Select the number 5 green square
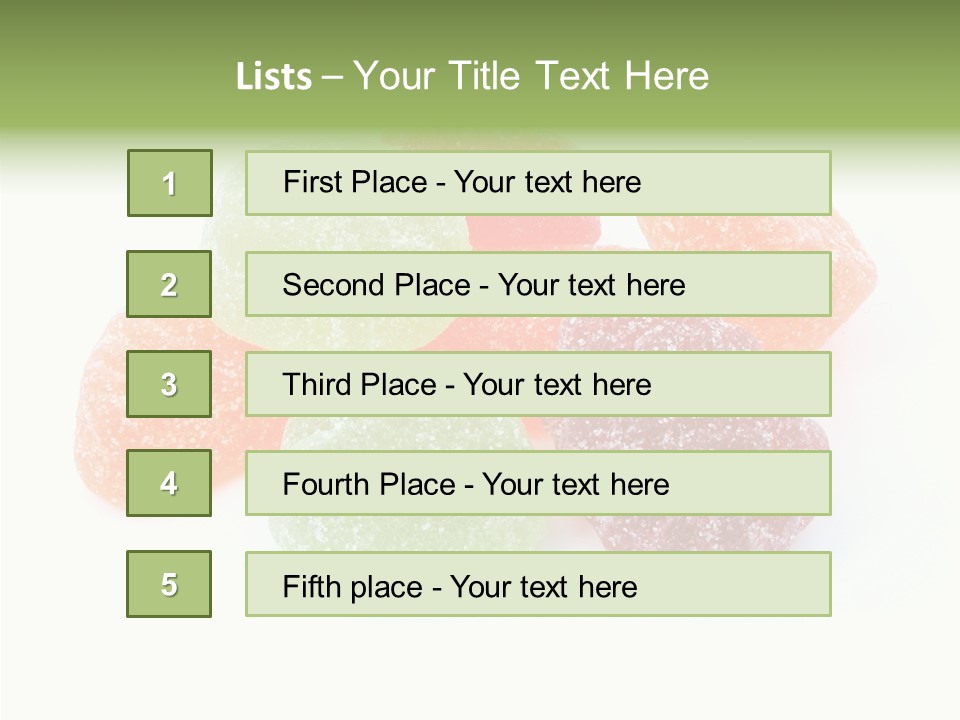The height and width of the screenshot is (720, 960). [169, 584]
